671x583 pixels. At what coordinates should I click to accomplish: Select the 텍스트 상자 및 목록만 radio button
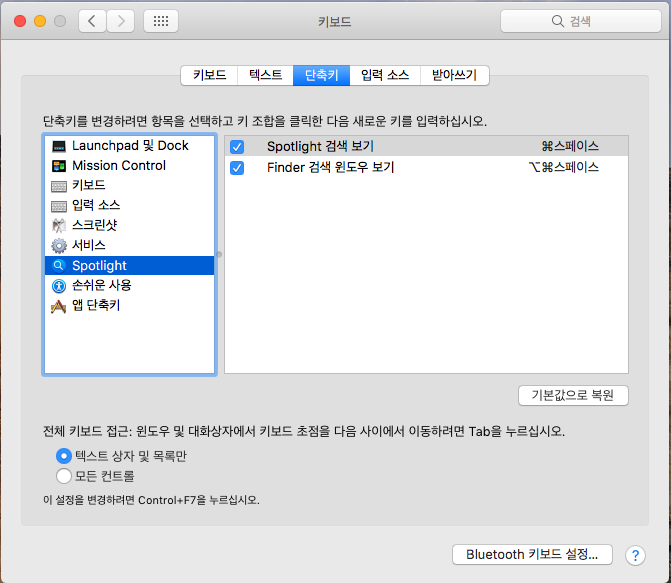[x=63, y=456]
